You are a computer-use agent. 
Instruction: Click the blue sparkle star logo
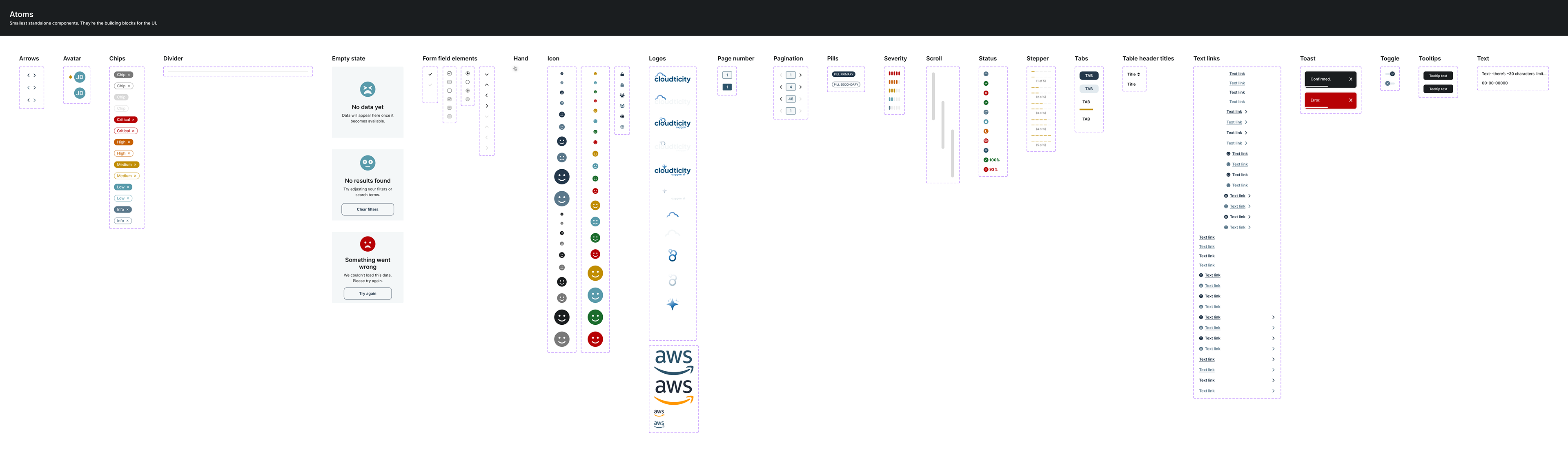point(672,304)
